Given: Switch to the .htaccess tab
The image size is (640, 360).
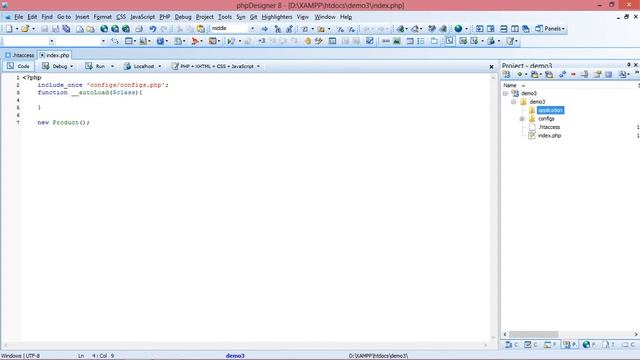Looking at the screenshot, I should [20, 55].
